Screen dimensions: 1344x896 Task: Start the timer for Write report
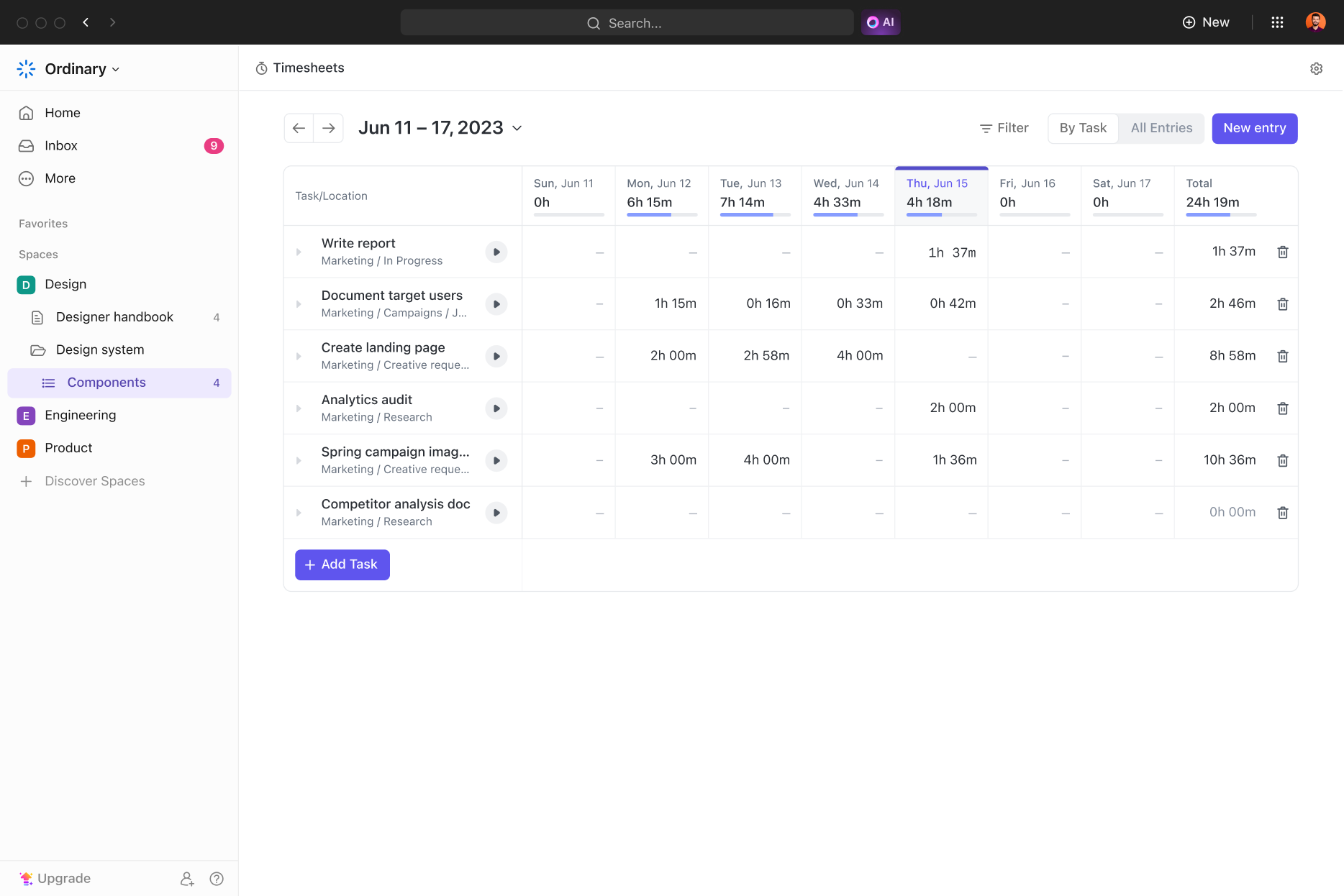496,252
